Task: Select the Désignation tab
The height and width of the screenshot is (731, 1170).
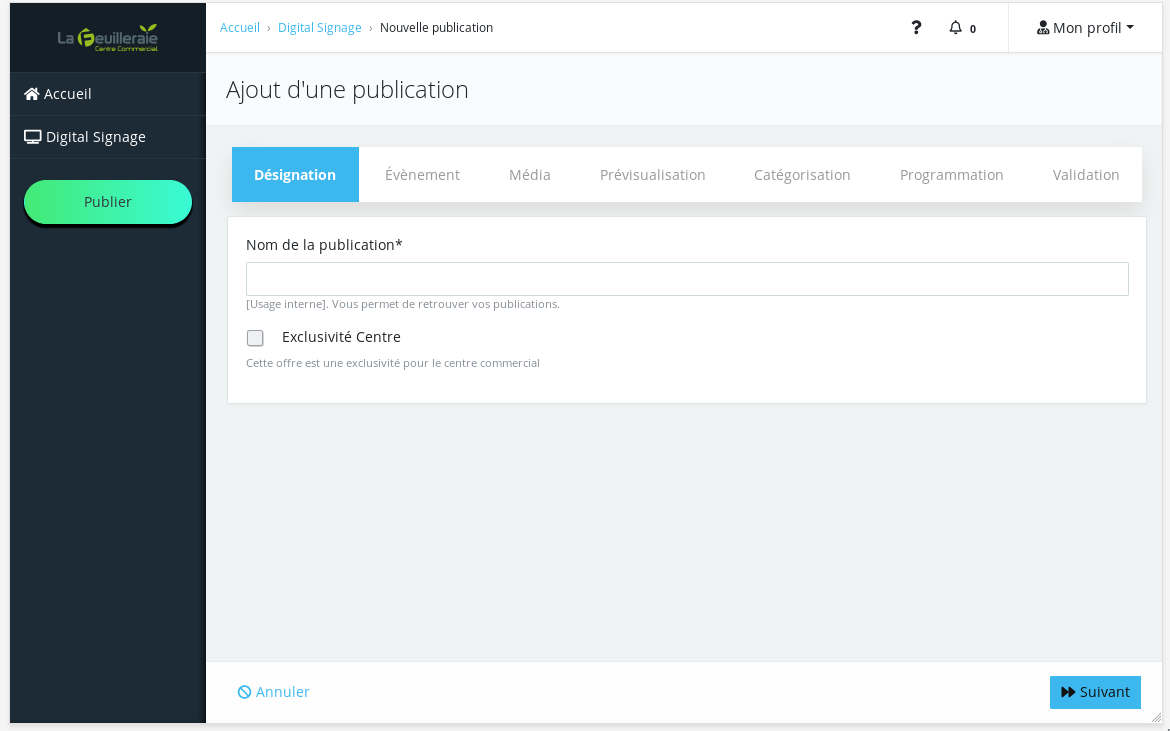Action: (x=295, y=175)
